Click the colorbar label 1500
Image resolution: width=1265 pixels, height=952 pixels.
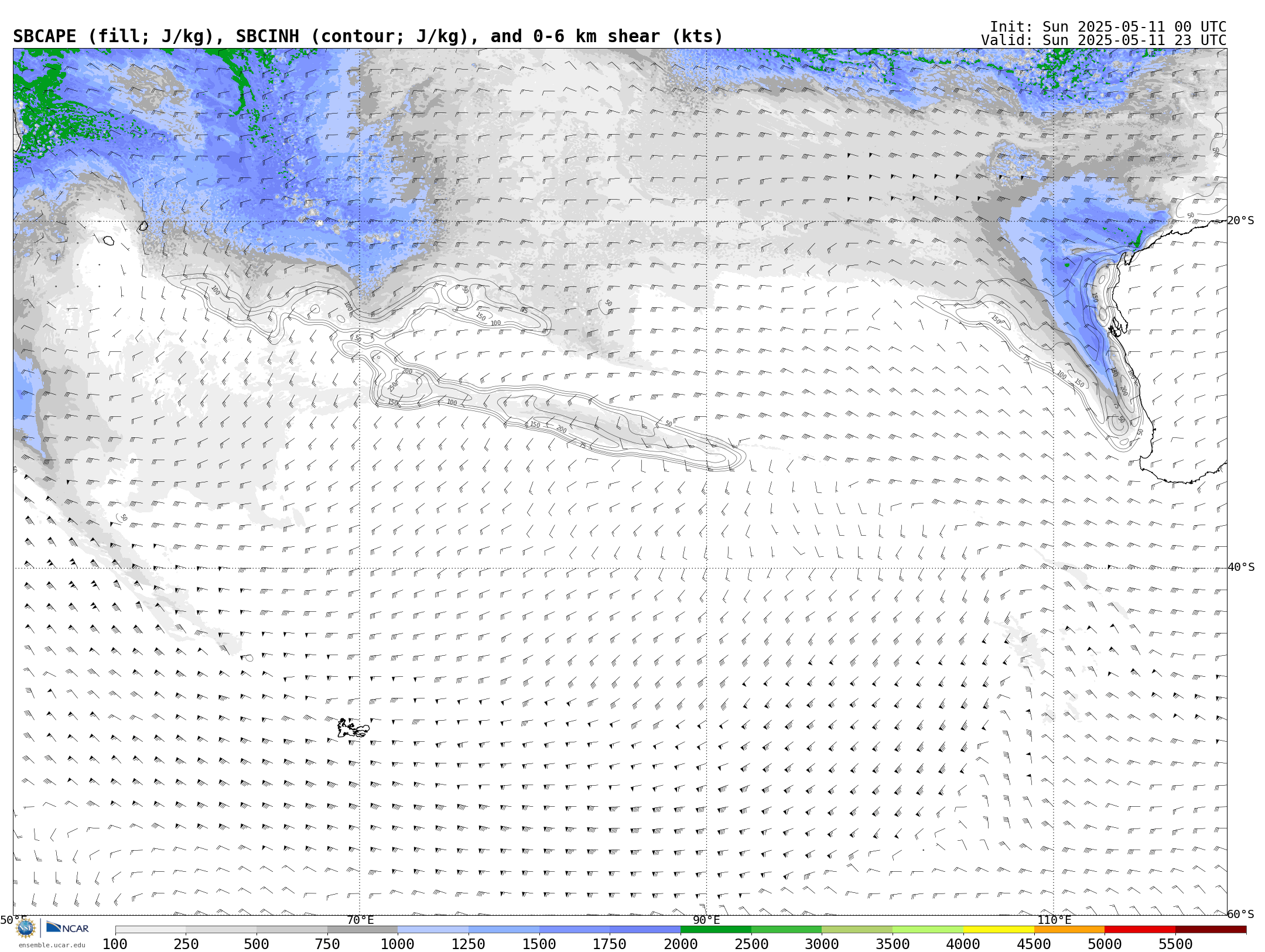pos(539,944)
